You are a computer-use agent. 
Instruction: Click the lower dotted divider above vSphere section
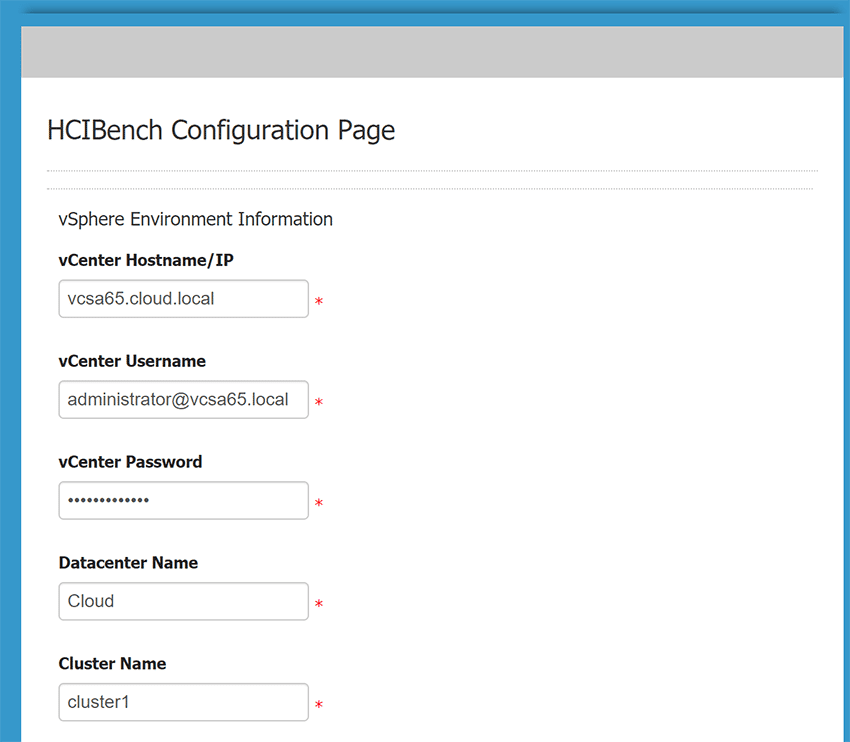point(430,188)
